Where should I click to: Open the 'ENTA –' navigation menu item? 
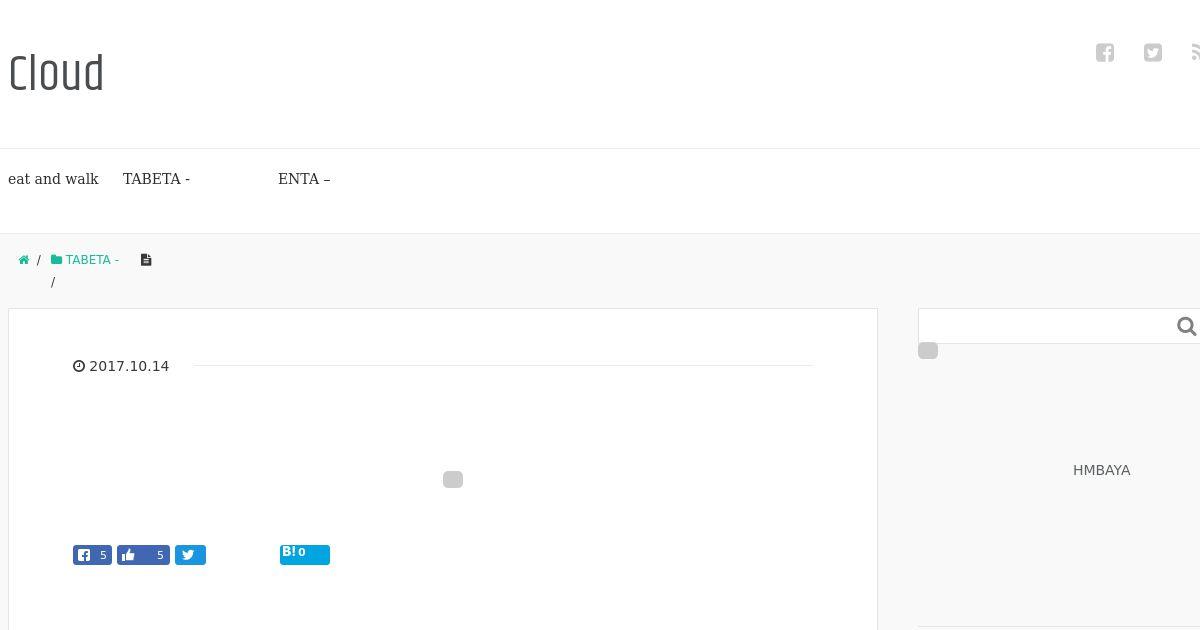pyautogui.click(x=304, y=179)
